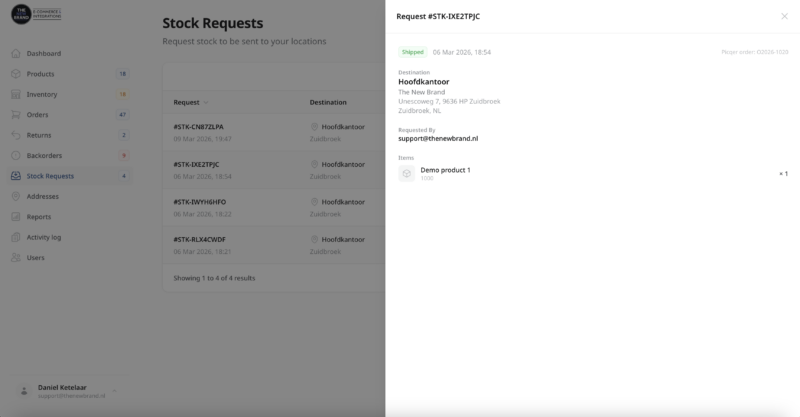Click the Backorders clock icon
Image resolution: width=800 pixels, height=417 pixels.
click(16, 155)
